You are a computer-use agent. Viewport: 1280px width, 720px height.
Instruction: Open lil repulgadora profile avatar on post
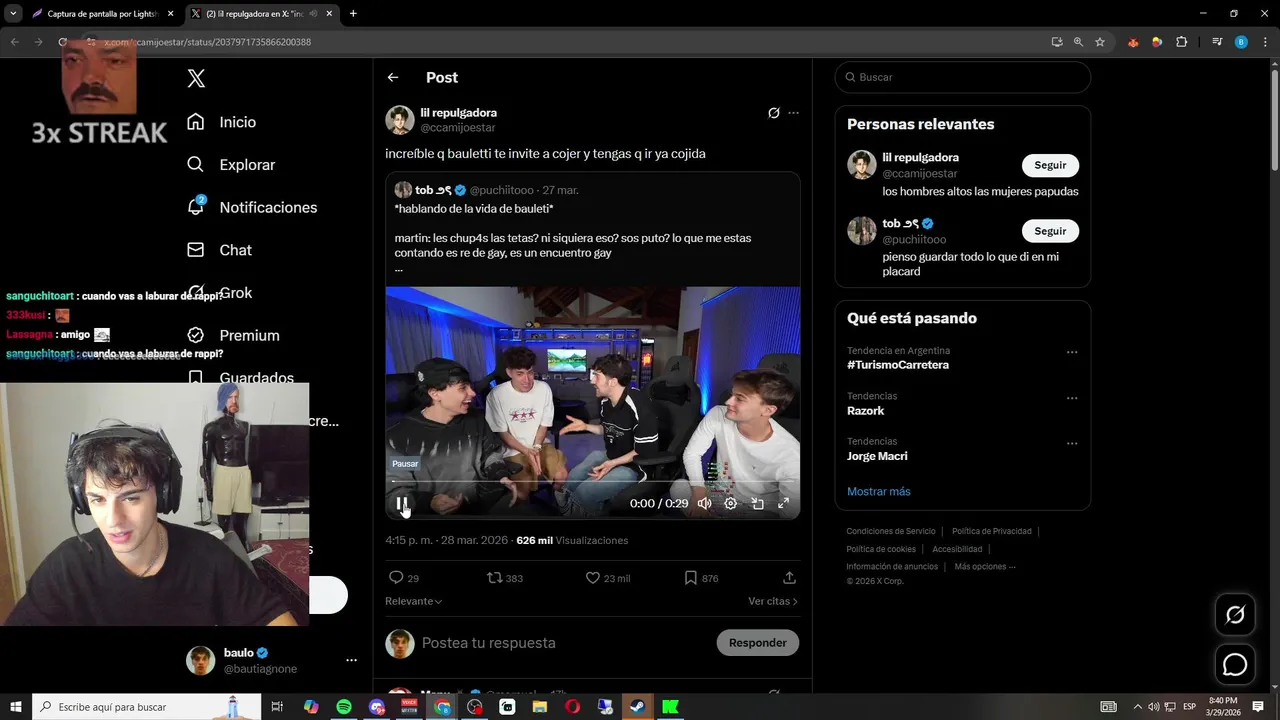point(400,120)
